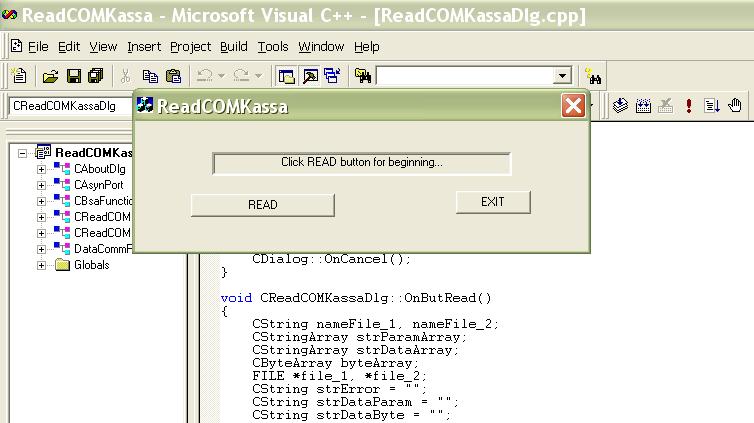The height and width of the screenshot is (423, 754).
Task: Click the line 'CStringArray strParamArray;'
Action: click(x=359, y=337)
